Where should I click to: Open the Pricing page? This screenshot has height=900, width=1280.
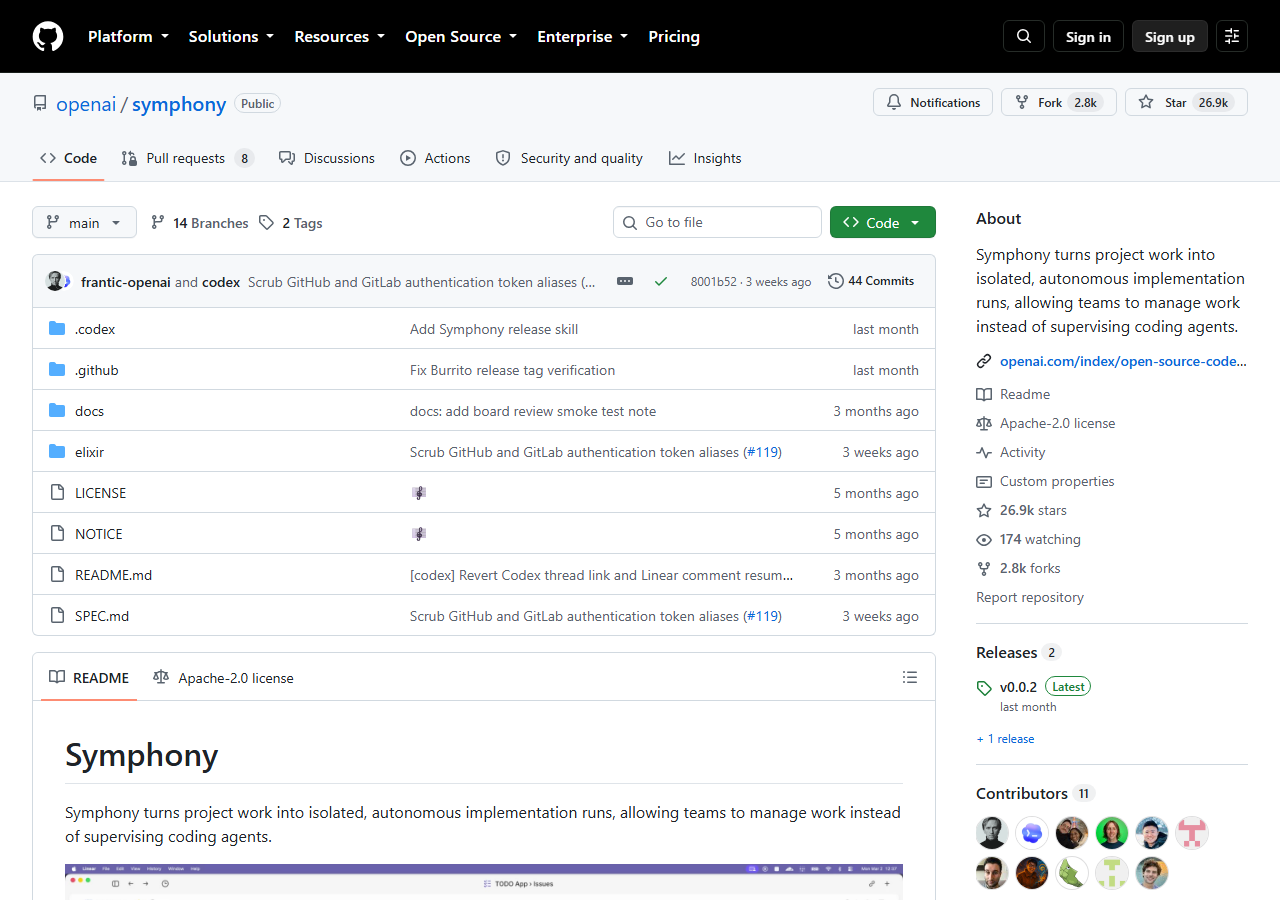(x=674, y=37)
